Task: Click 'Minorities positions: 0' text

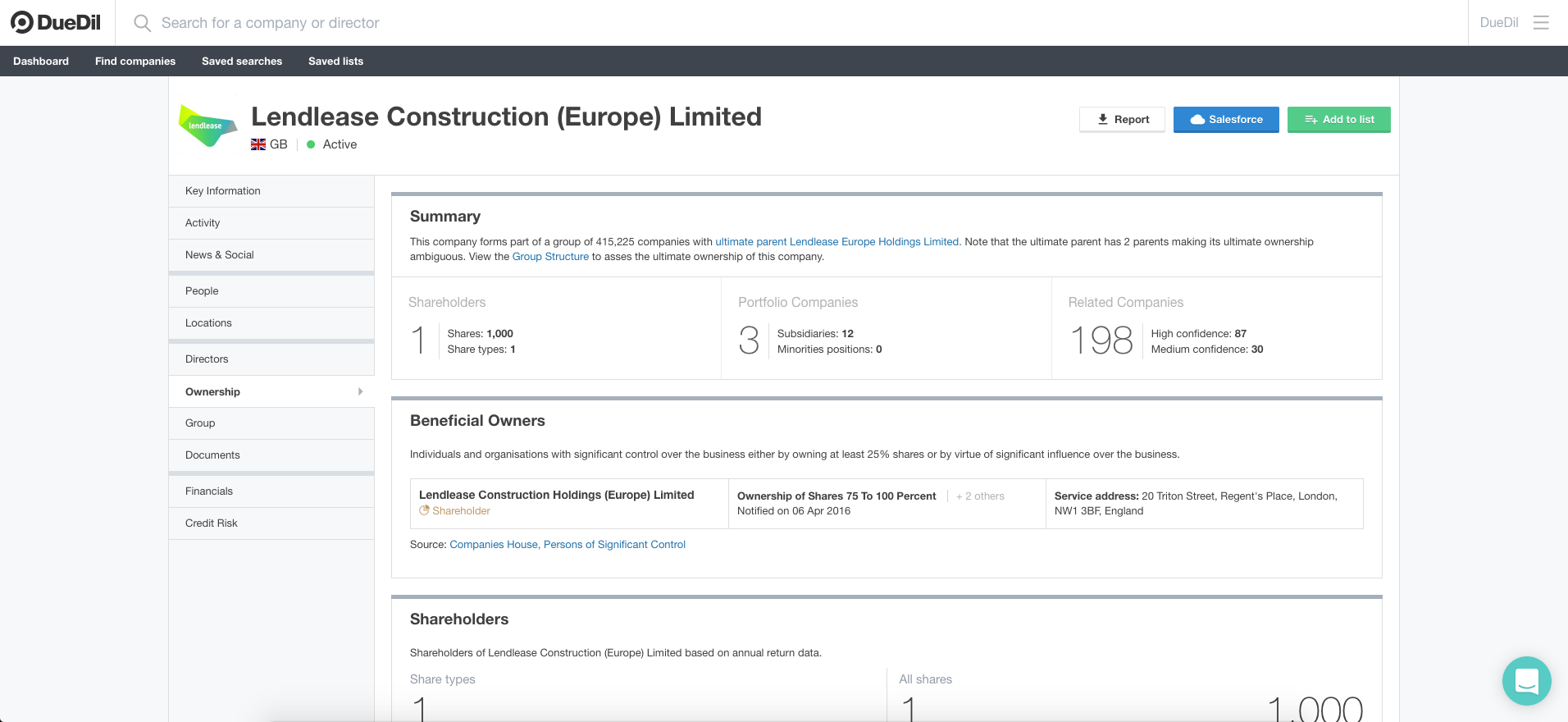Action: (x=829, y=350)
